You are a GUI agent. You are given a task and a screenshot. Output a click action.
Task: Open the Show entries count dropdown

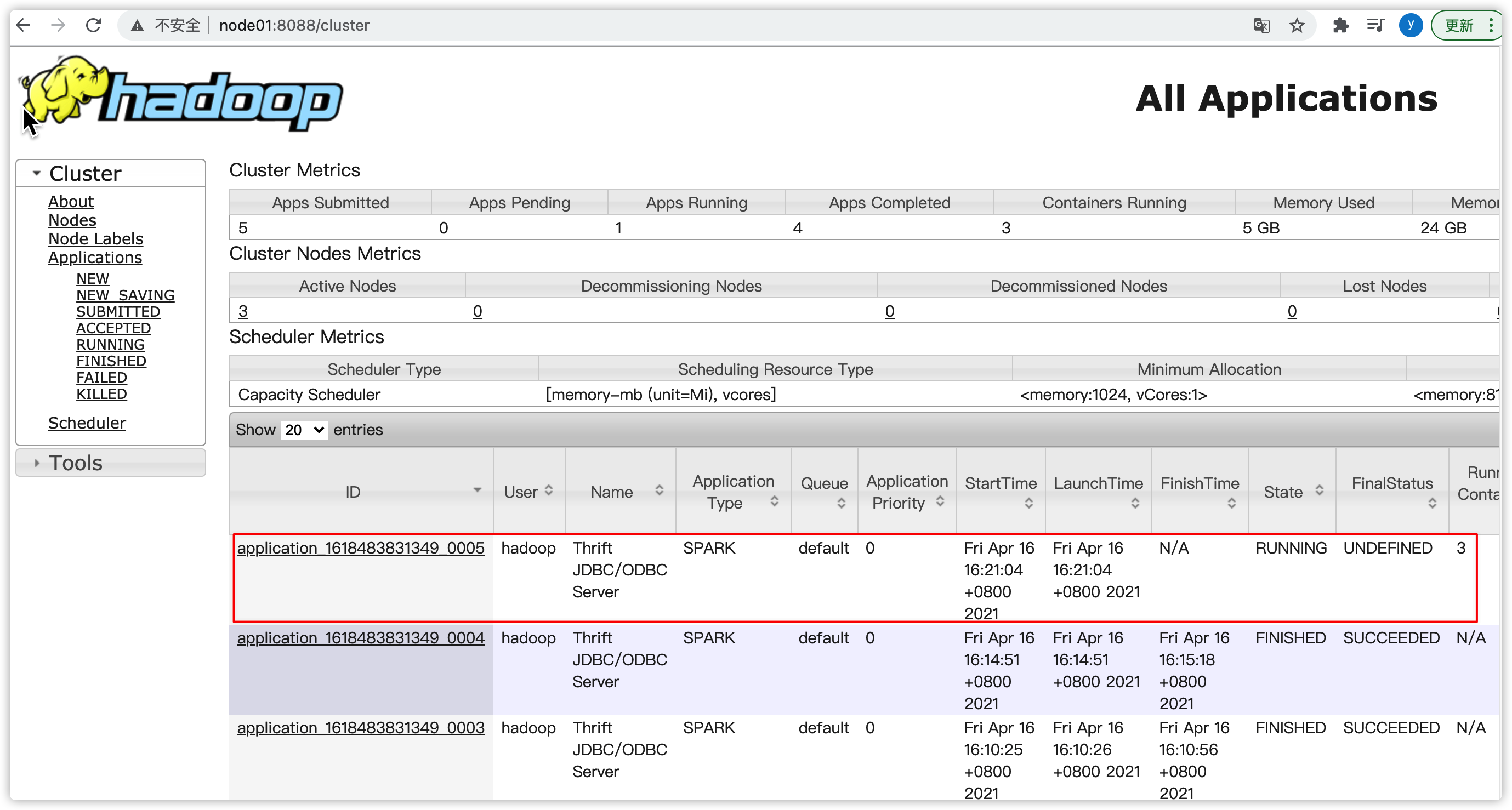pos(304,430)
